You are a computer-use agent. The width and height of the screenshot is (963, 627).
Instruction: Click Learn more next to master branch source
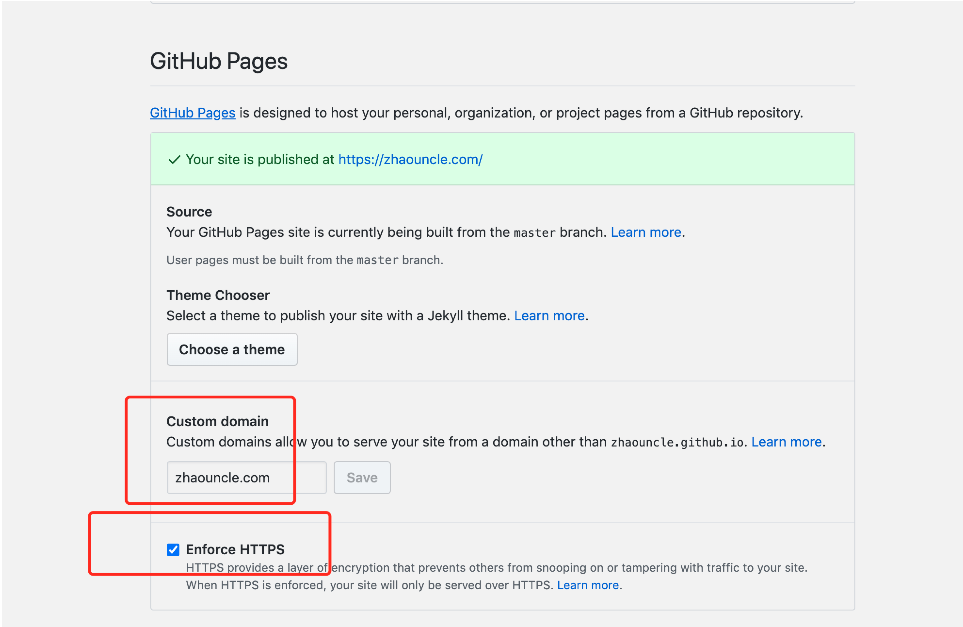(646, 232)
